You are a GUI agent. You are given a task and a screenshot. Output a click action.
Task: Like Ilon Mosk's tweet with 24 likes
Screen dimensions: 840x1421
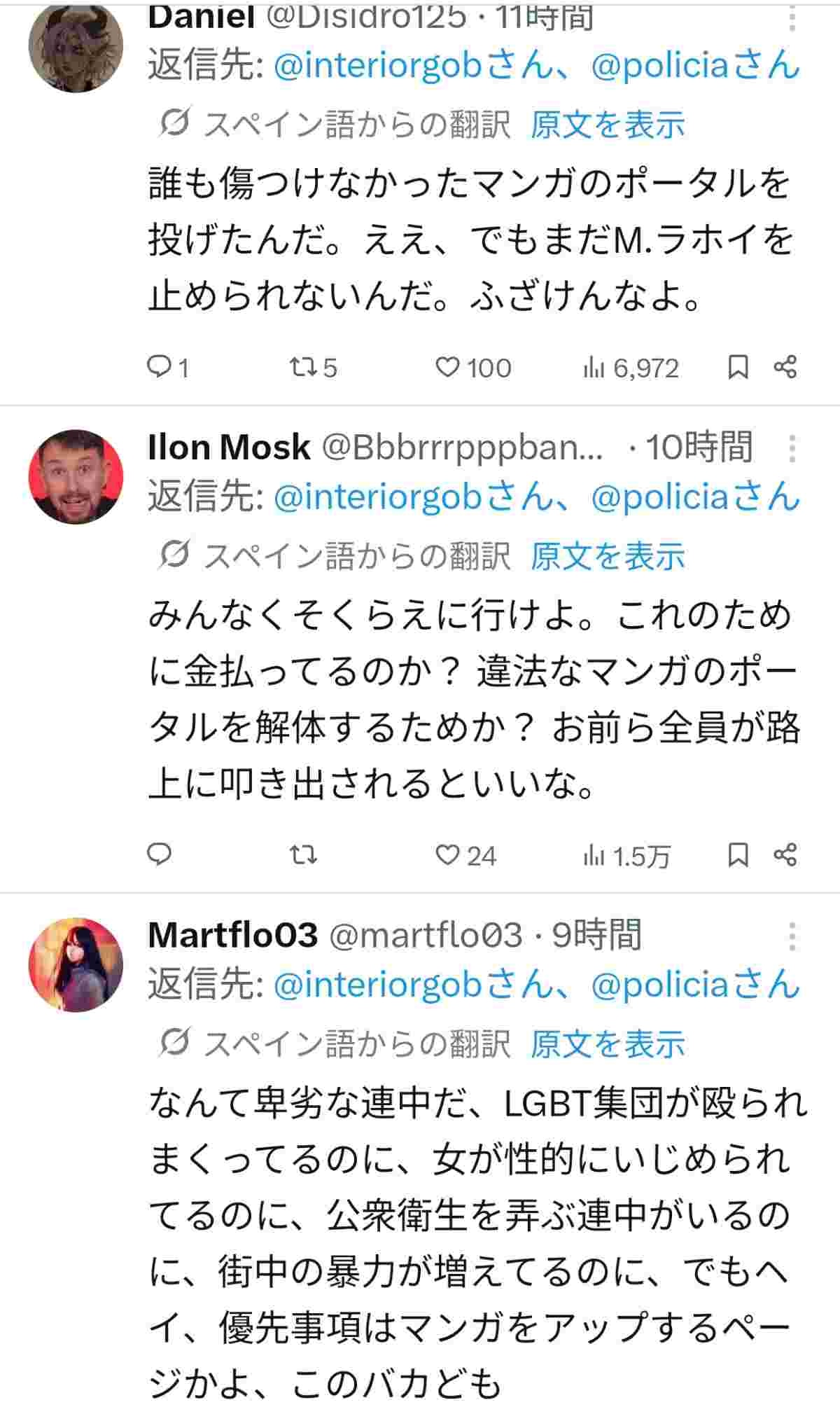point(447,854)
